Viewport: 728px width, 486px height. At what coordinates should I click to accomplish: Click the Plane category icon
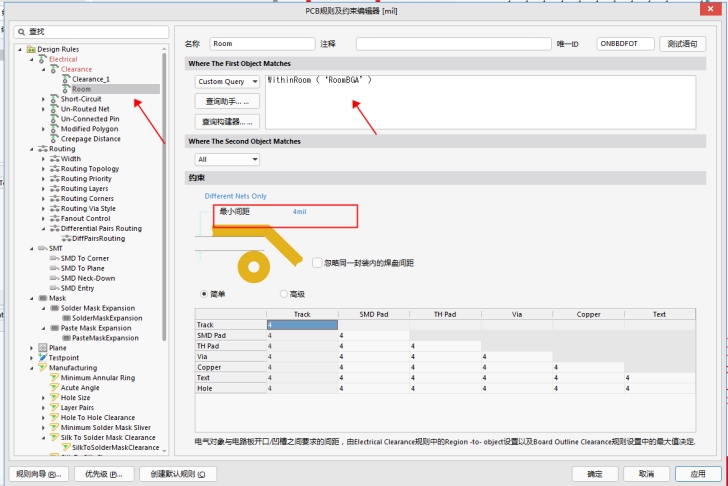[x=43, y=348]
